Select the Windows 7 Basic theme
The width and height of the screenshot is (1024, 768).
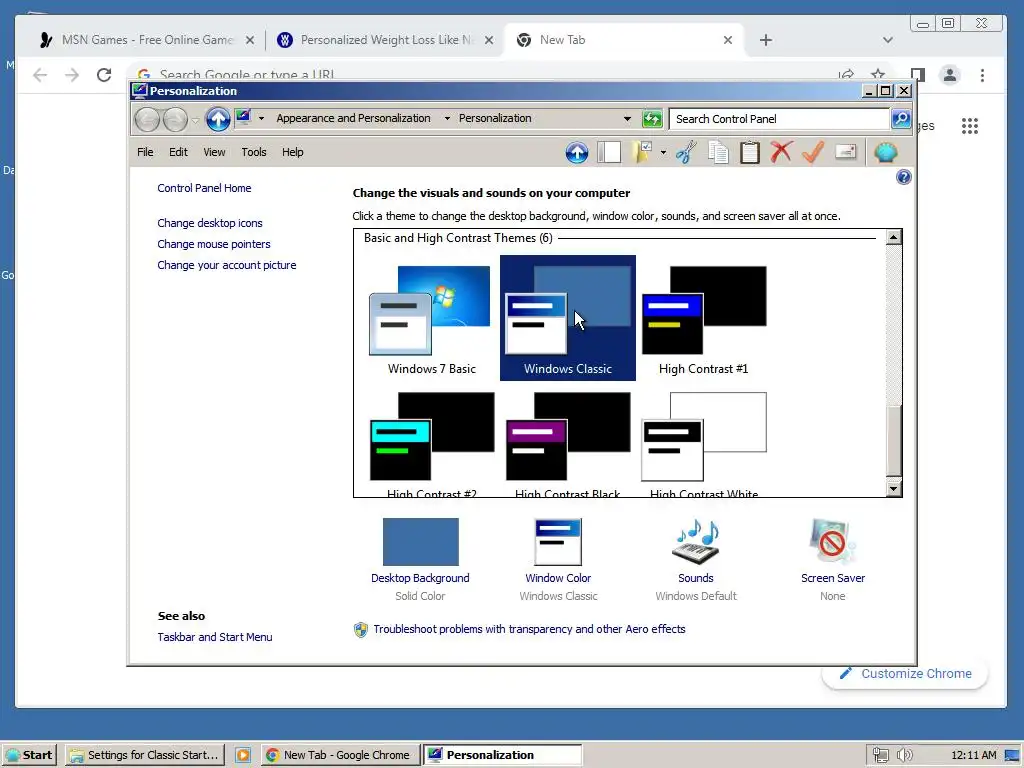pos(432,318)
